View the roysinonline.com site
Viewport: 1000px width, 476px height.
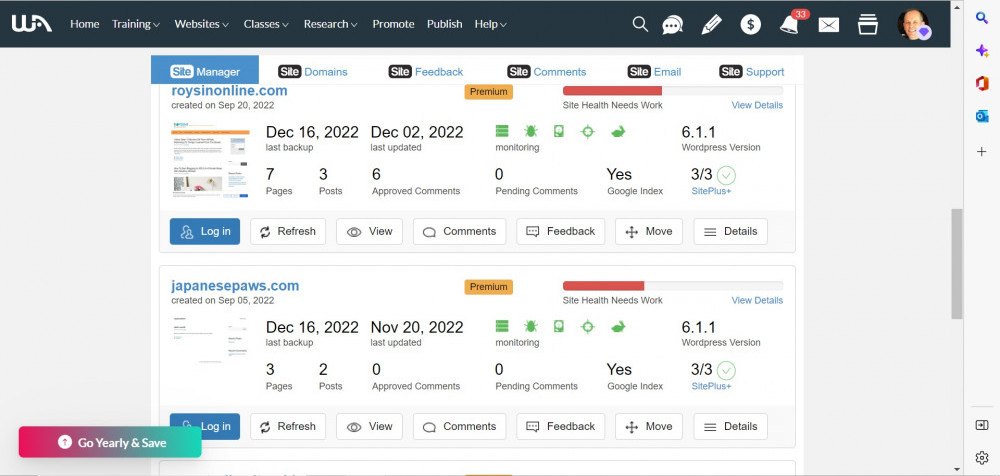(x=369, y=232)
